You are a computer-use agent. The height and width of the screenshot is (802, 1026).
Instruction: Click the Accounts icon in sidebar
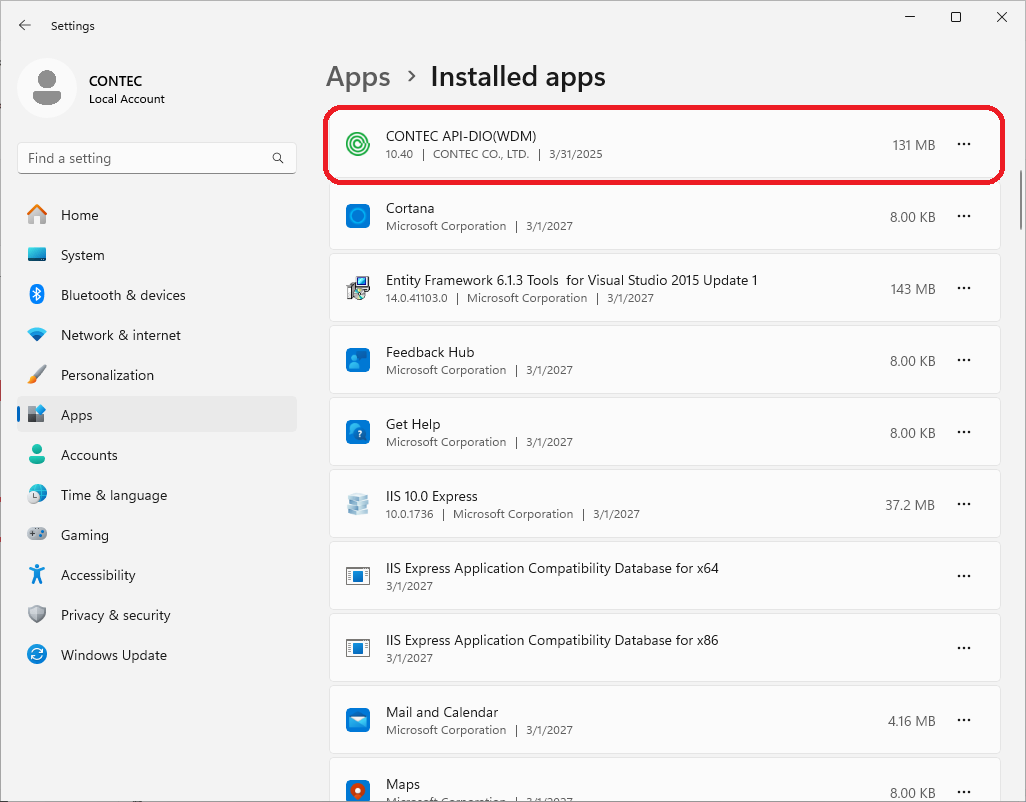[37, 455]
